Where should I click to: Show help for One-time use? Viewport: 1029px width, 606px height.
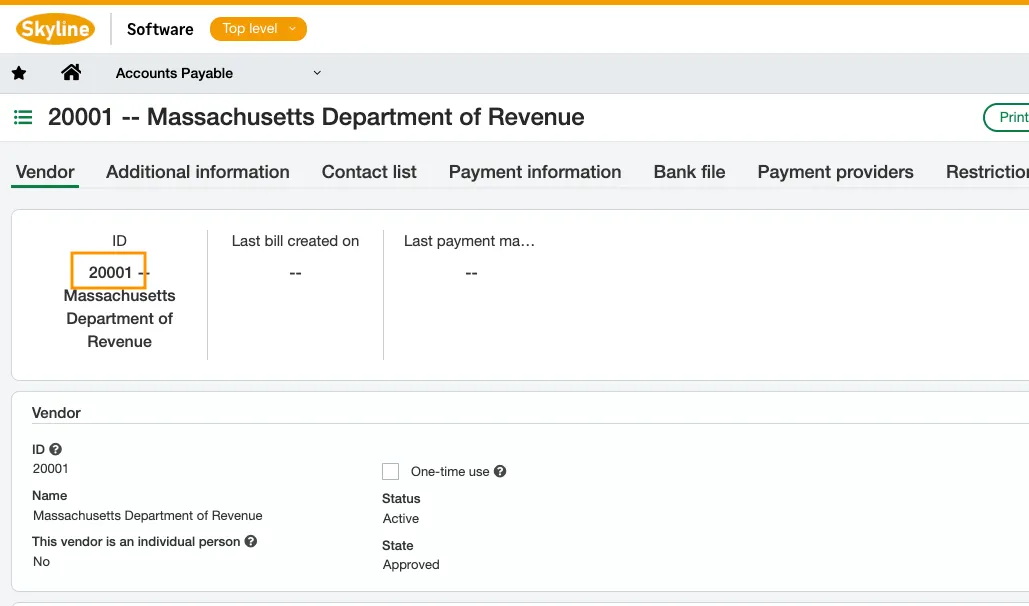click(x=500, y=471)
